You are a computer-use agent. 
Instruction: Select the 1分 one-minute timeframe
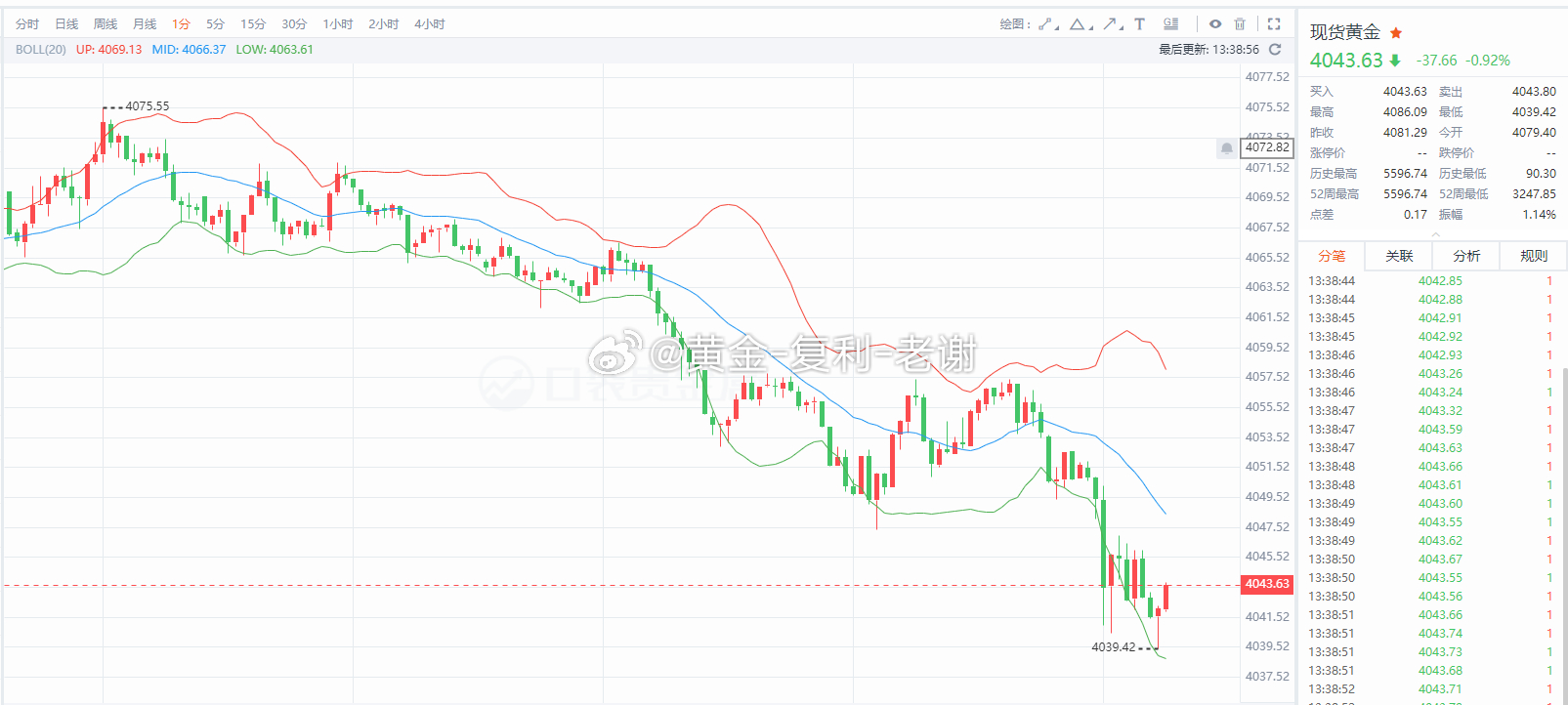click(x=181, y=24)
